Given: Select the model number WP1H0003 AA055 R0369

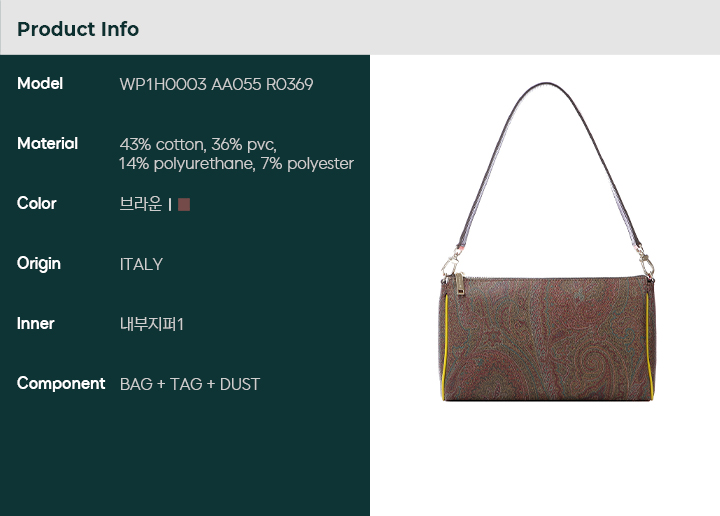Looking at the screenshot, I should coord(216,84).
